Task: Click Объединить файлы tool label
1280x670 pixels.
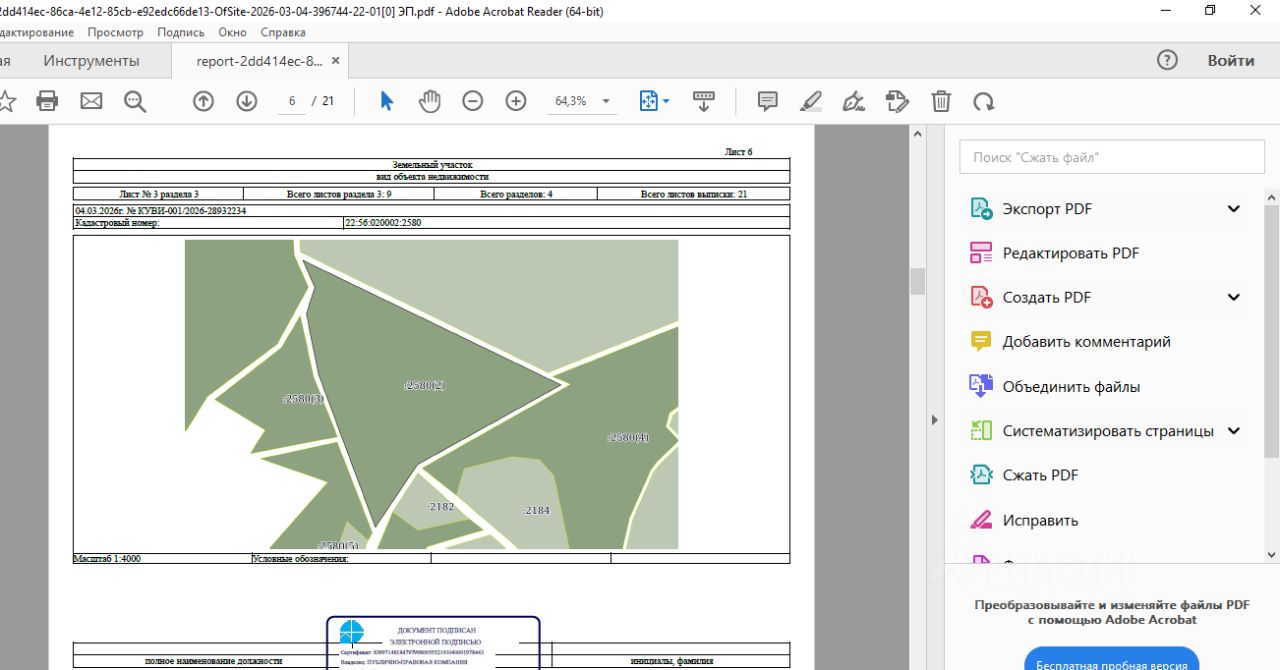Action: (x=1071, y=386)
